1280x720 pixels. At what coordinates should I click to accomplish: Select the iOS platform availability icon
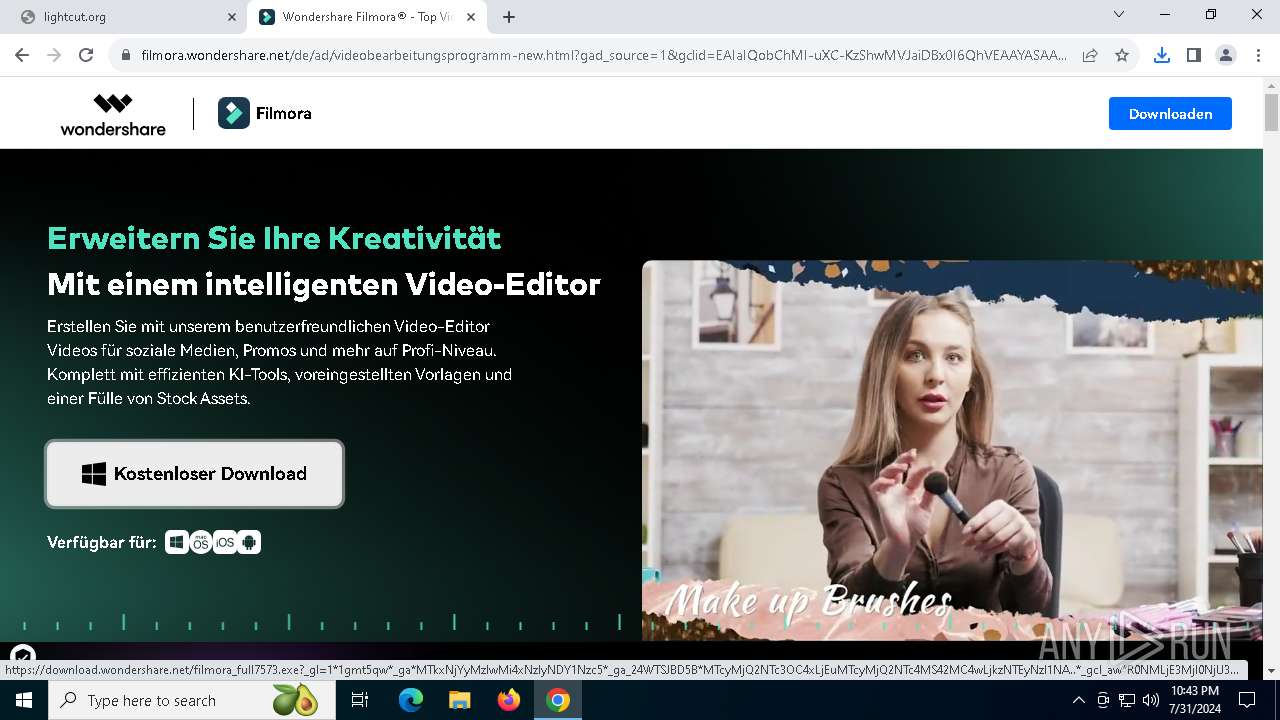225,542
